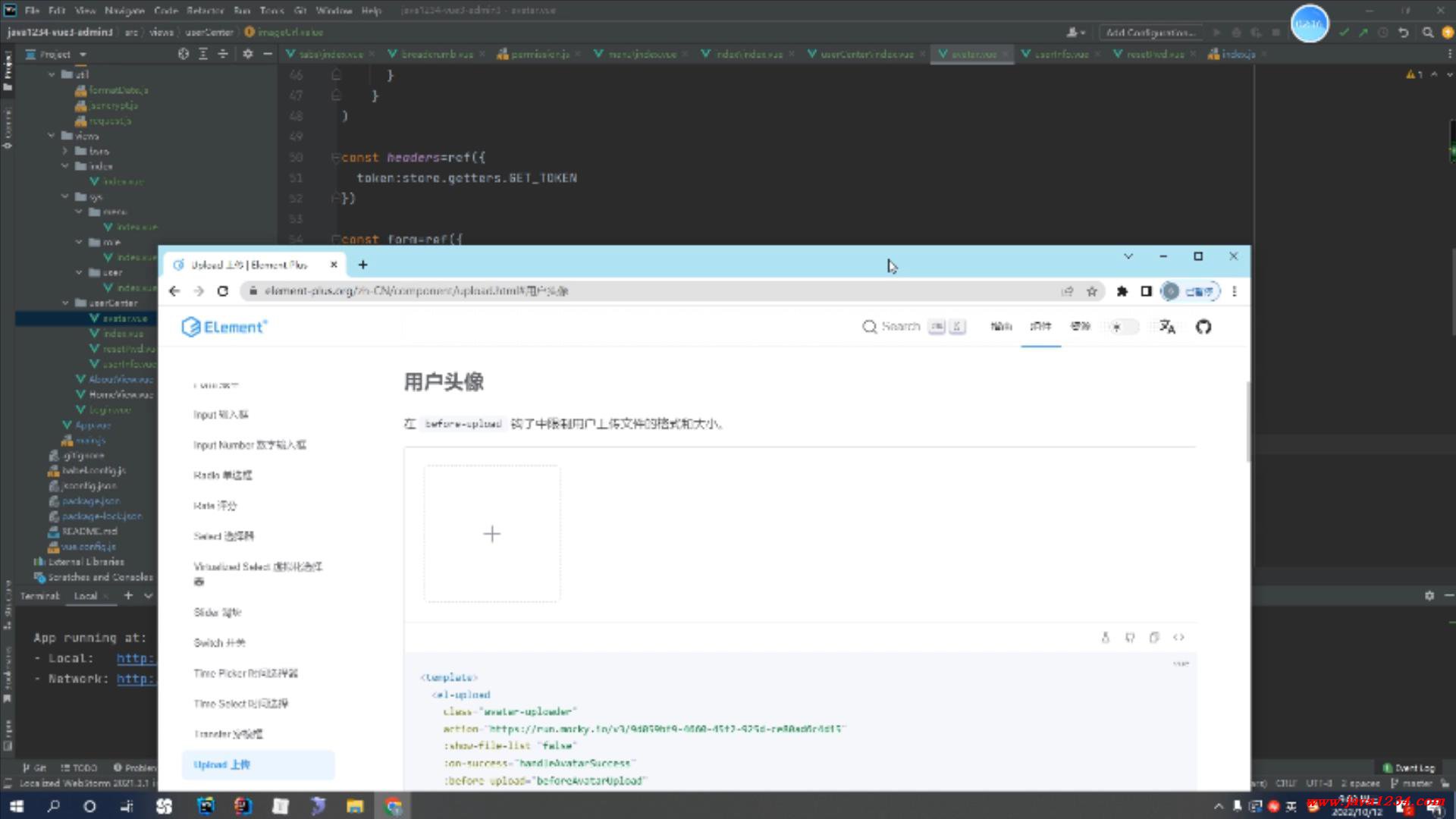
Task: Open a new Chrome tab with plus
Action: point(362,265)
